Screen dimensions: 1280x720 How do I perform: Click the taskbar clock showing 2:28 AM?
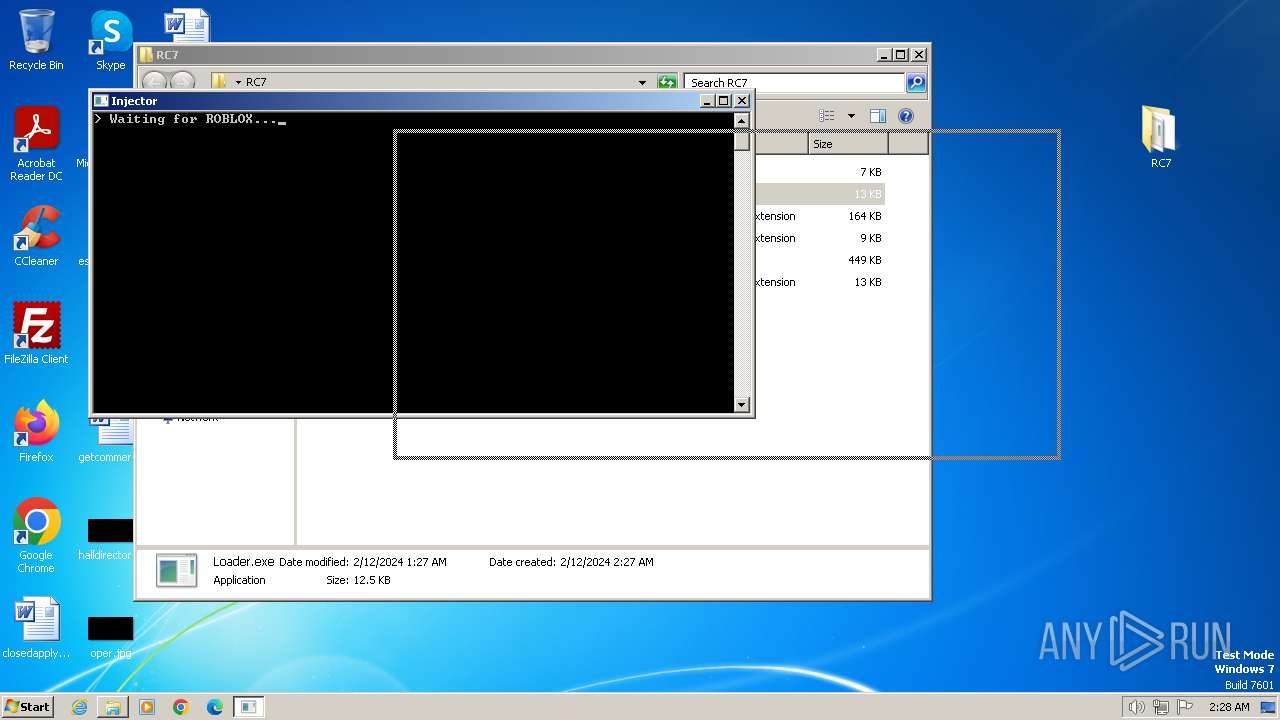tap(1229, 707)
